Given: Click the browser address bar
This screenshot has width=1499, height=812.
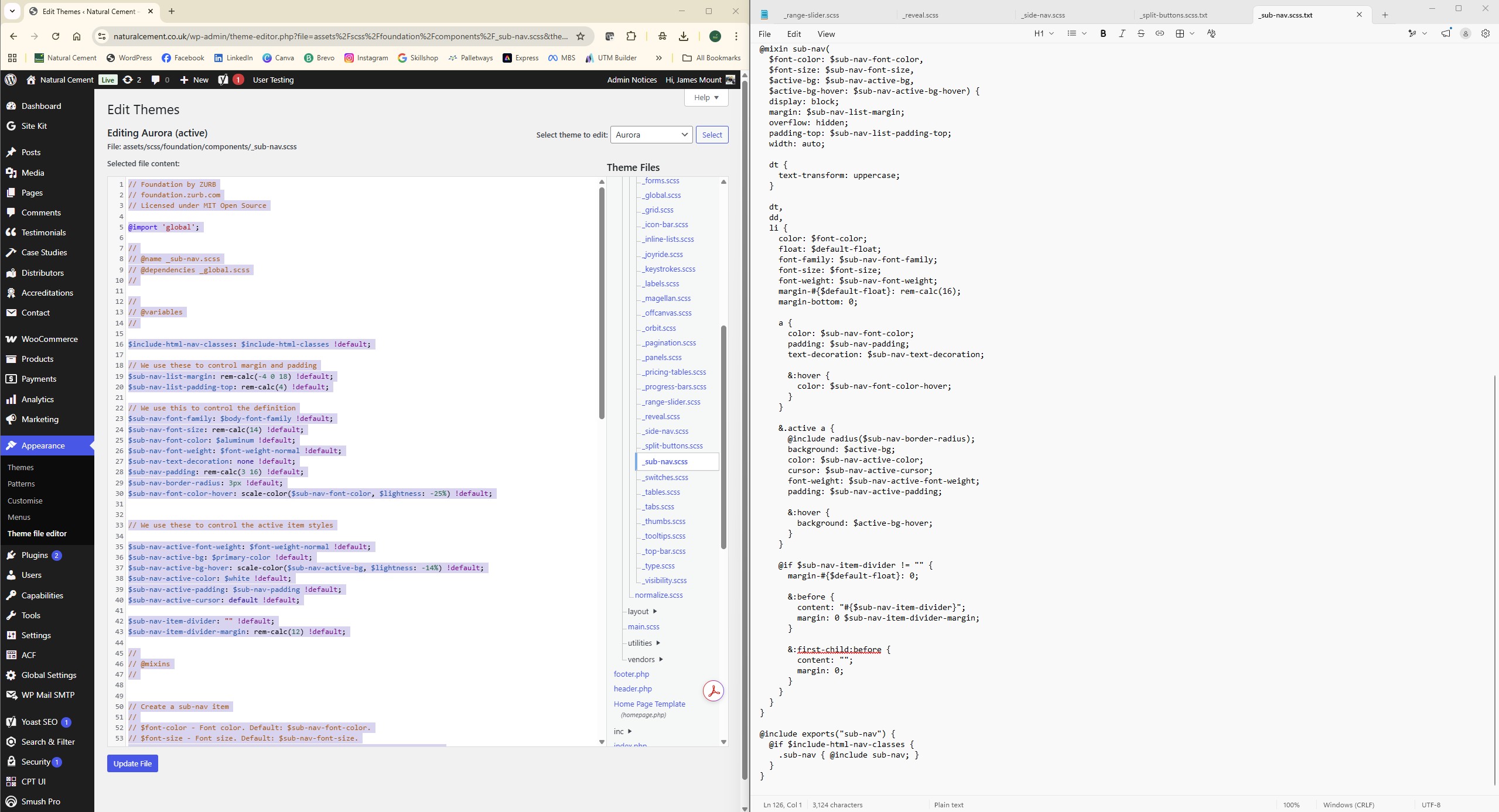Looking at the screenshot, I should pos(340,36).
